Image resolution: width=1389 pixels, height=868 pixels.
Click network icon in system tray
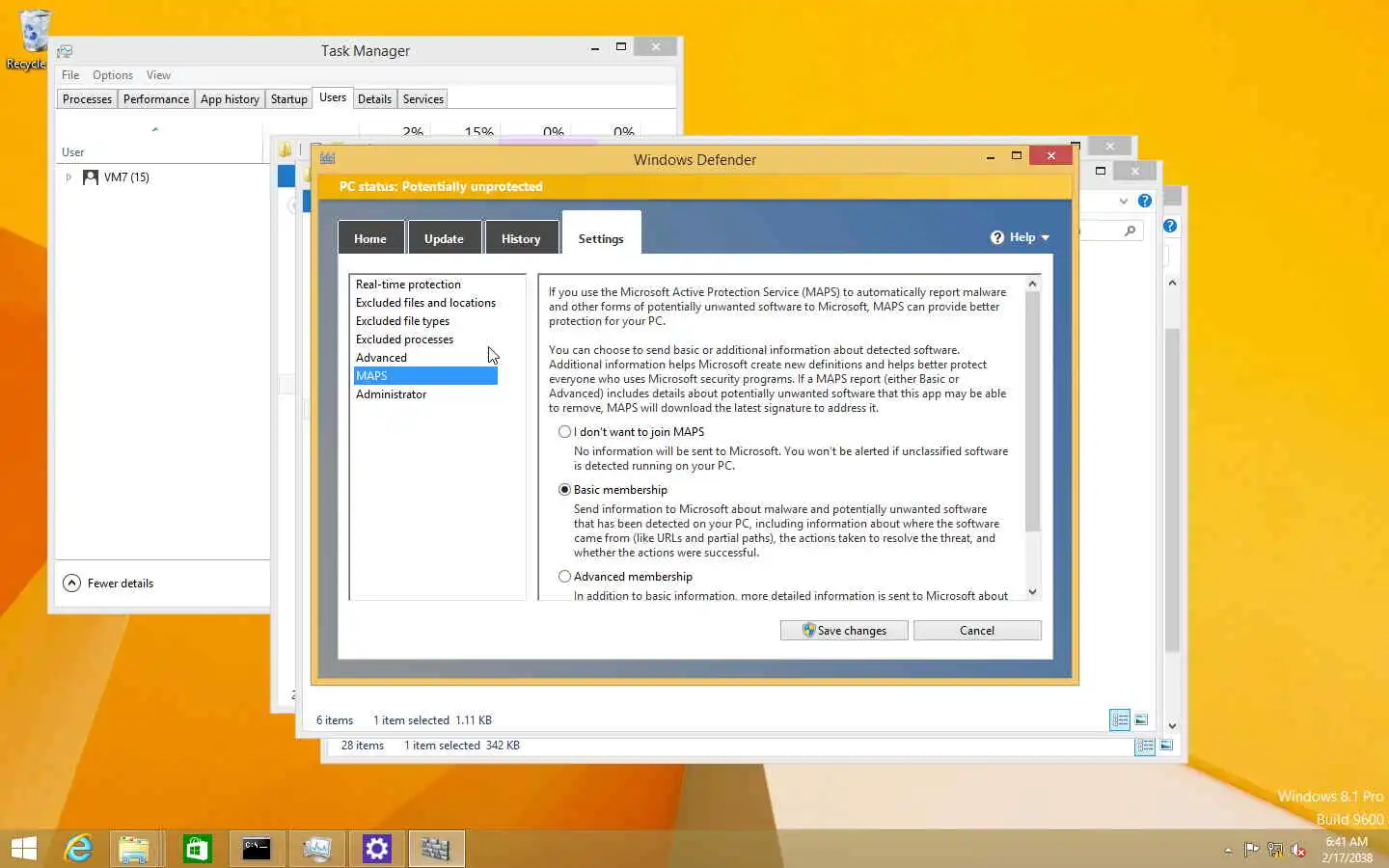(x=1275, y=850)
